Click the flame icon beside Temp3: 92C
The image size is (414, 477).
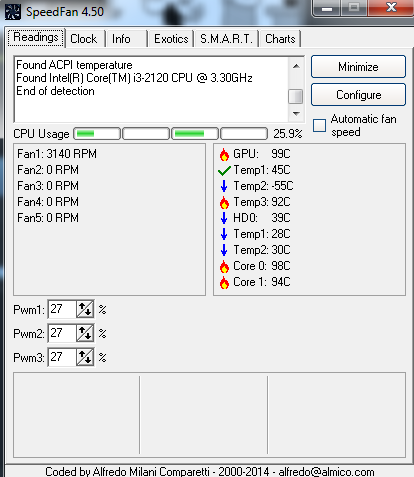[x=224, y=202]
